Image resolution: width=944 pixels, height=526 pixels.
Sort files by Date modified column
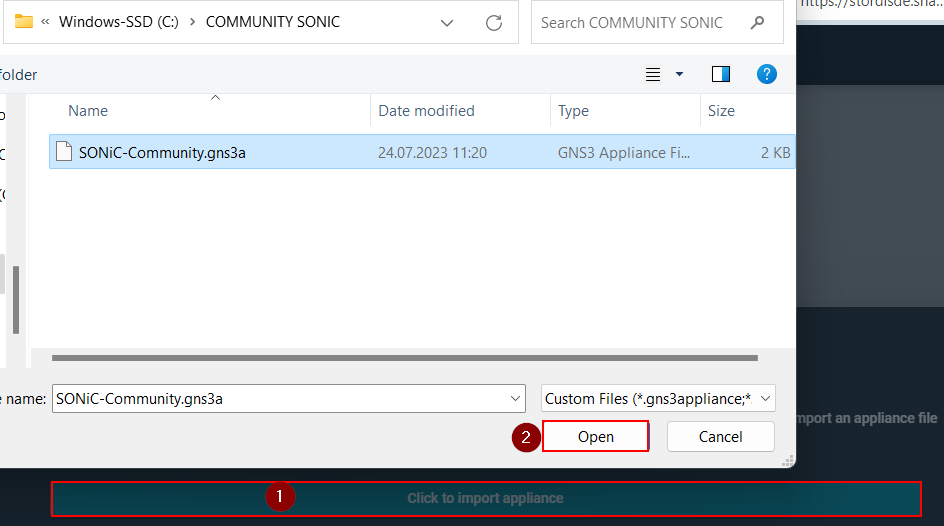[x=426, y=111]
